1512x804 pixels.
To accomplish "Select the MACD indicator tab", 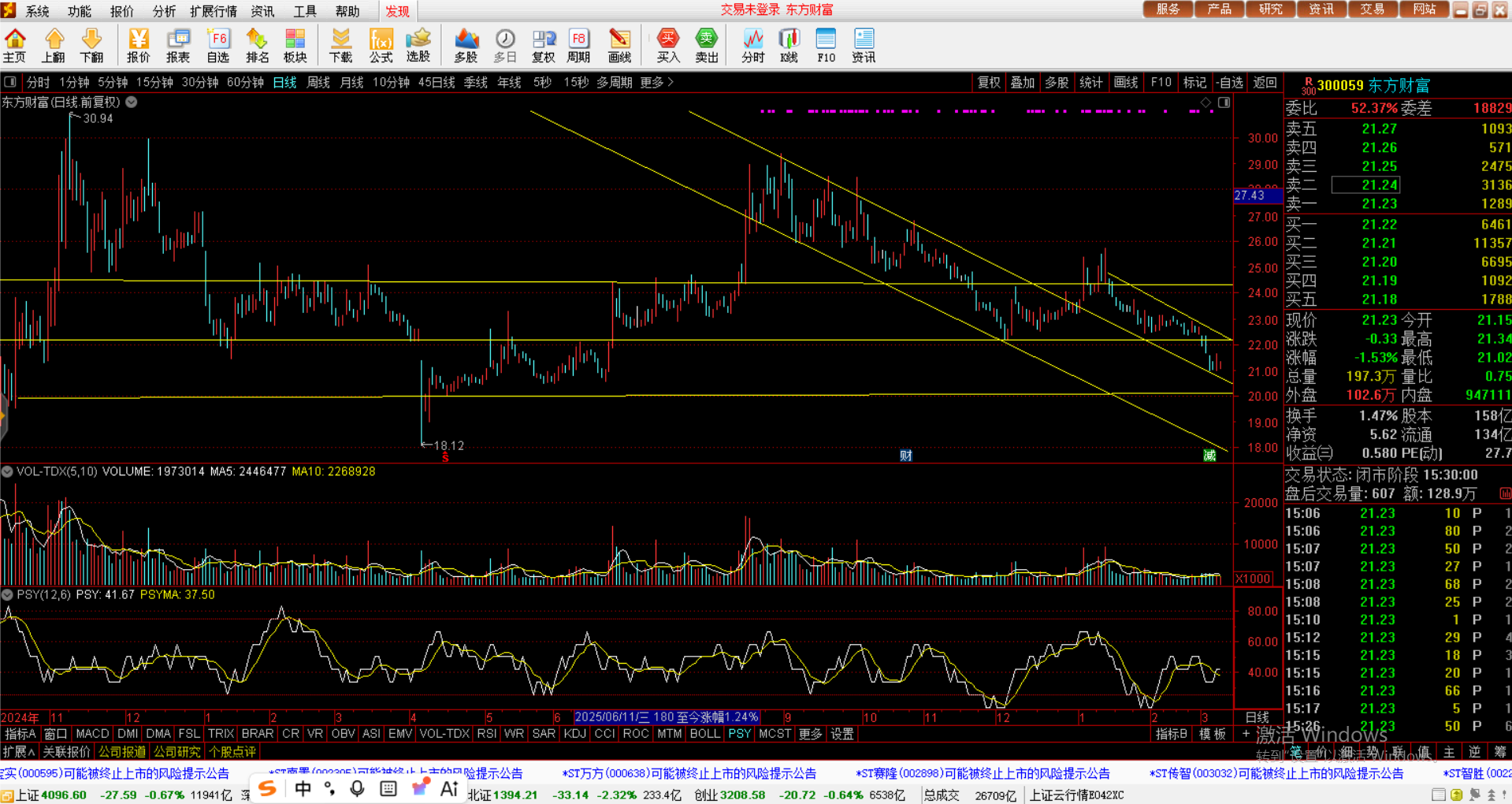I will [x=92, y=734].
